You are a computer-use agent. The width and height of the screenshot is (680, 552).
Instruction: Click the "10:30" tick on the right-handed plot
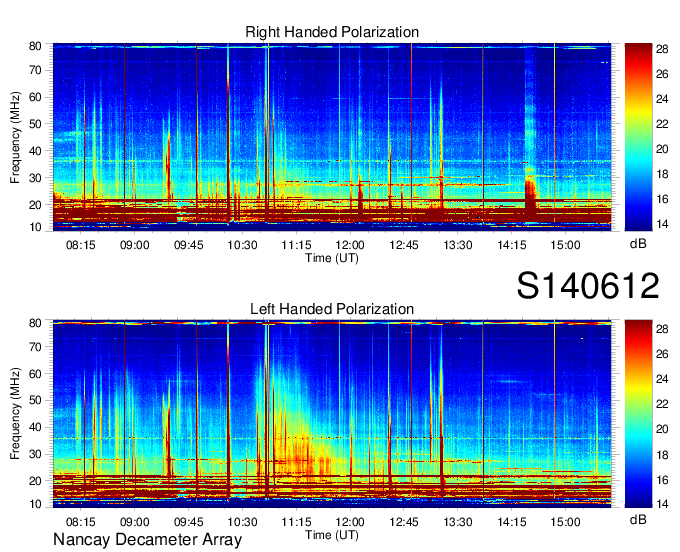pos(242,245)
